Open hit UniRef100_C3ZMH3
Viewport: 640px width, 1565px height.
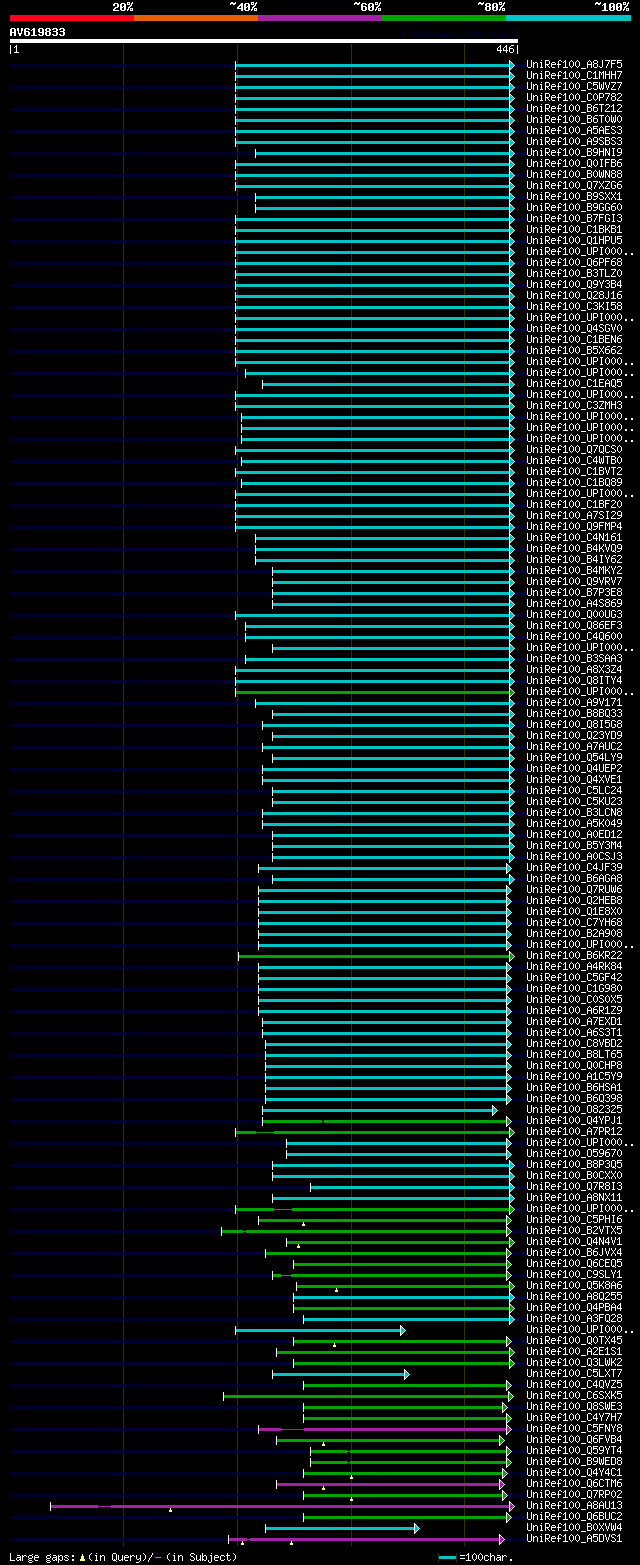click(x=574, y=405)
